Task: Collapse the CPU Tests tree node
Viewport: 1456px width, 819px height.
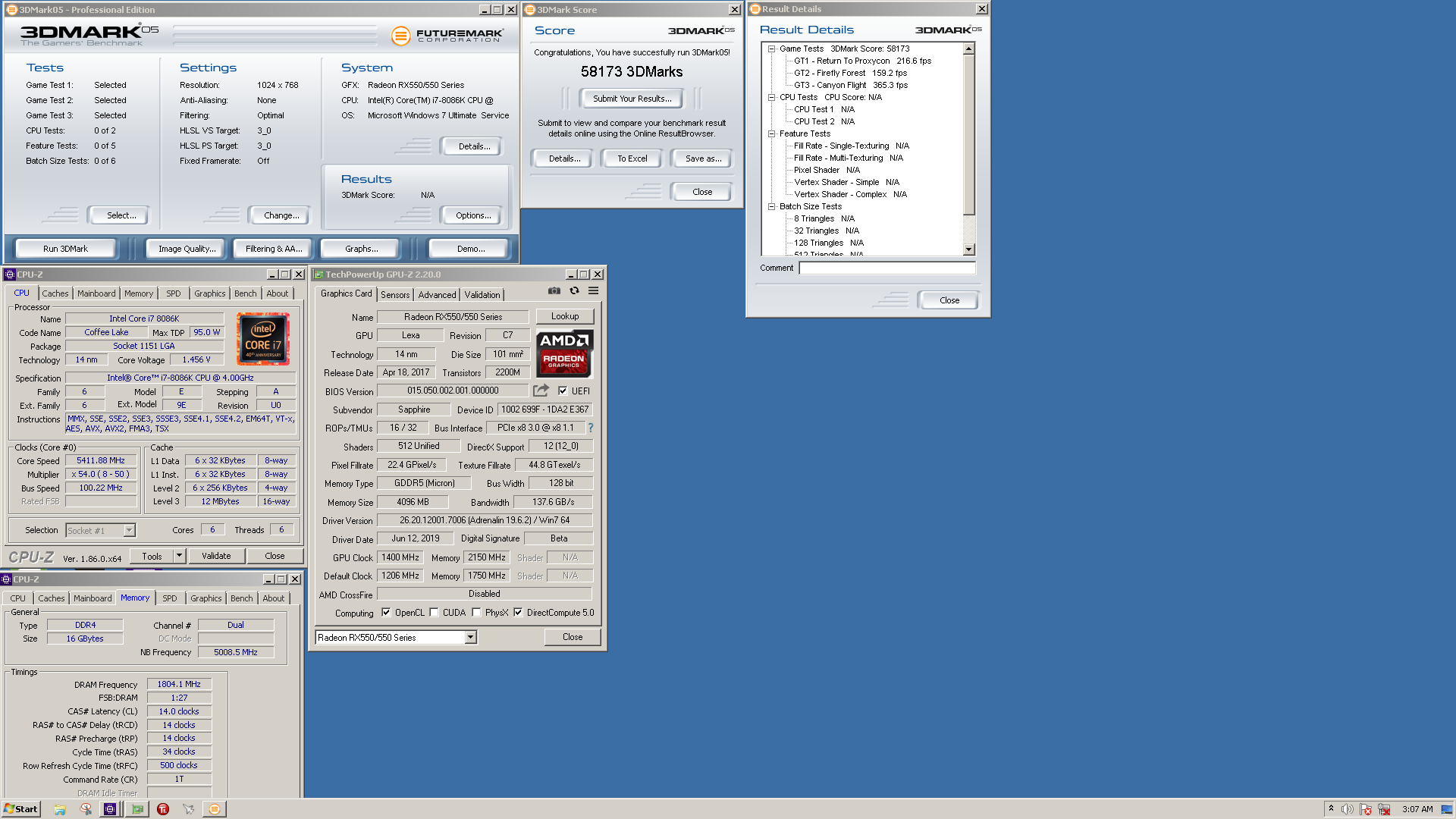Action: 771,97
